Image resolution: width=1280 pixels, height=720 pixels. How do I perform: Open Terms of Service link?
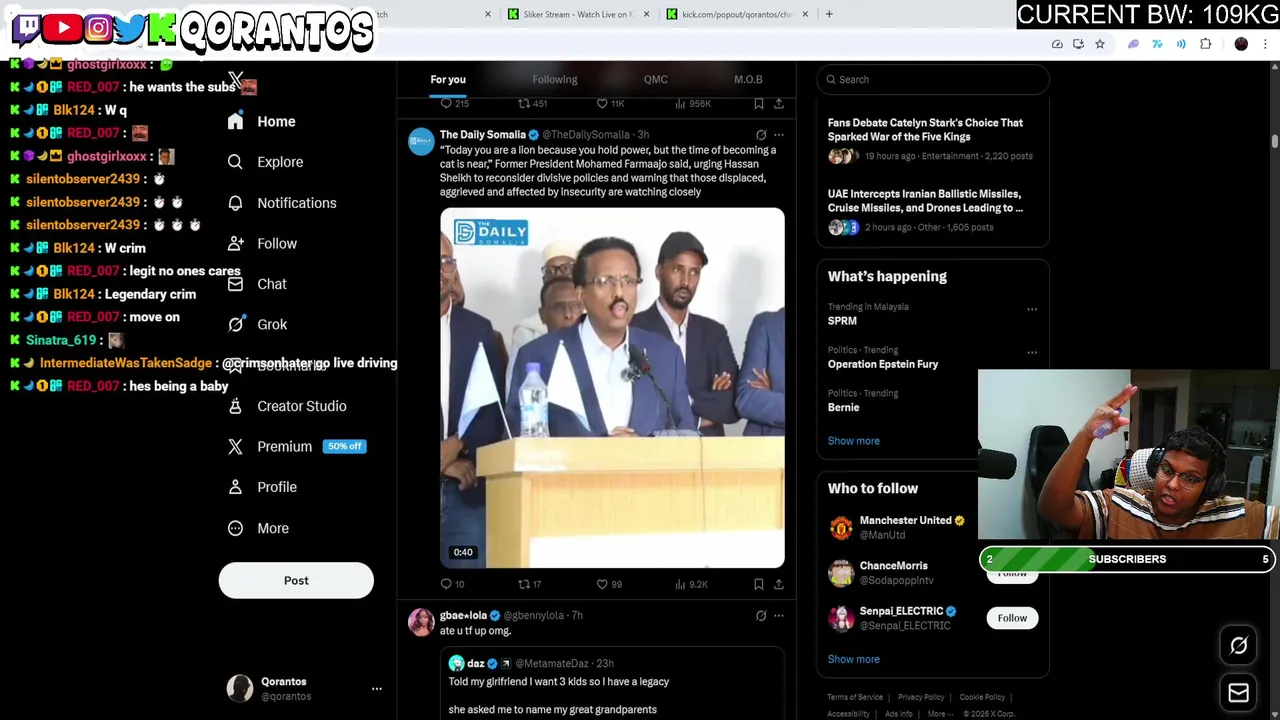(855, 697)
